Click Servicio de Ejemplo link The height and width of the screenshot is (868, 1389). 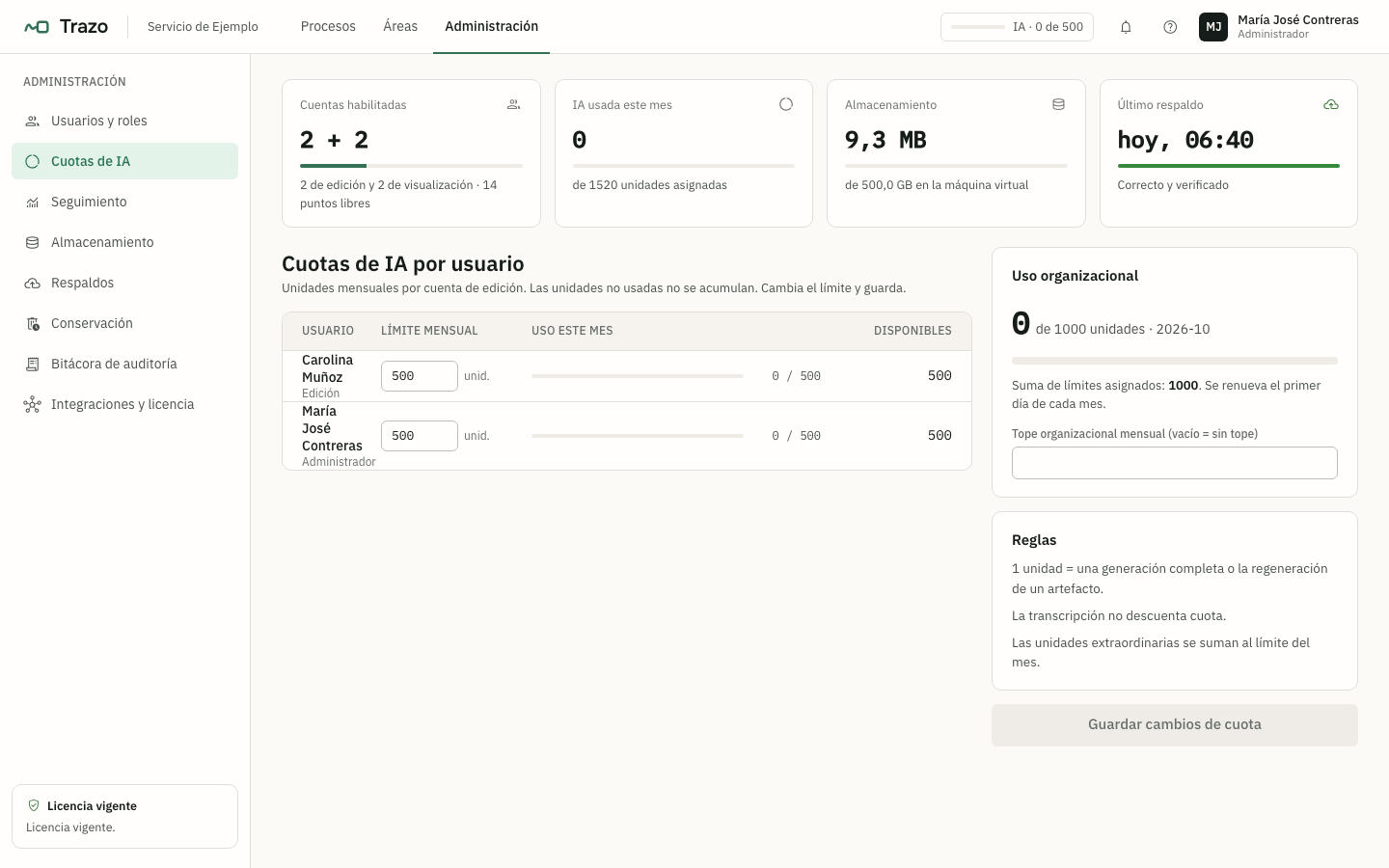tap(203, 27)
